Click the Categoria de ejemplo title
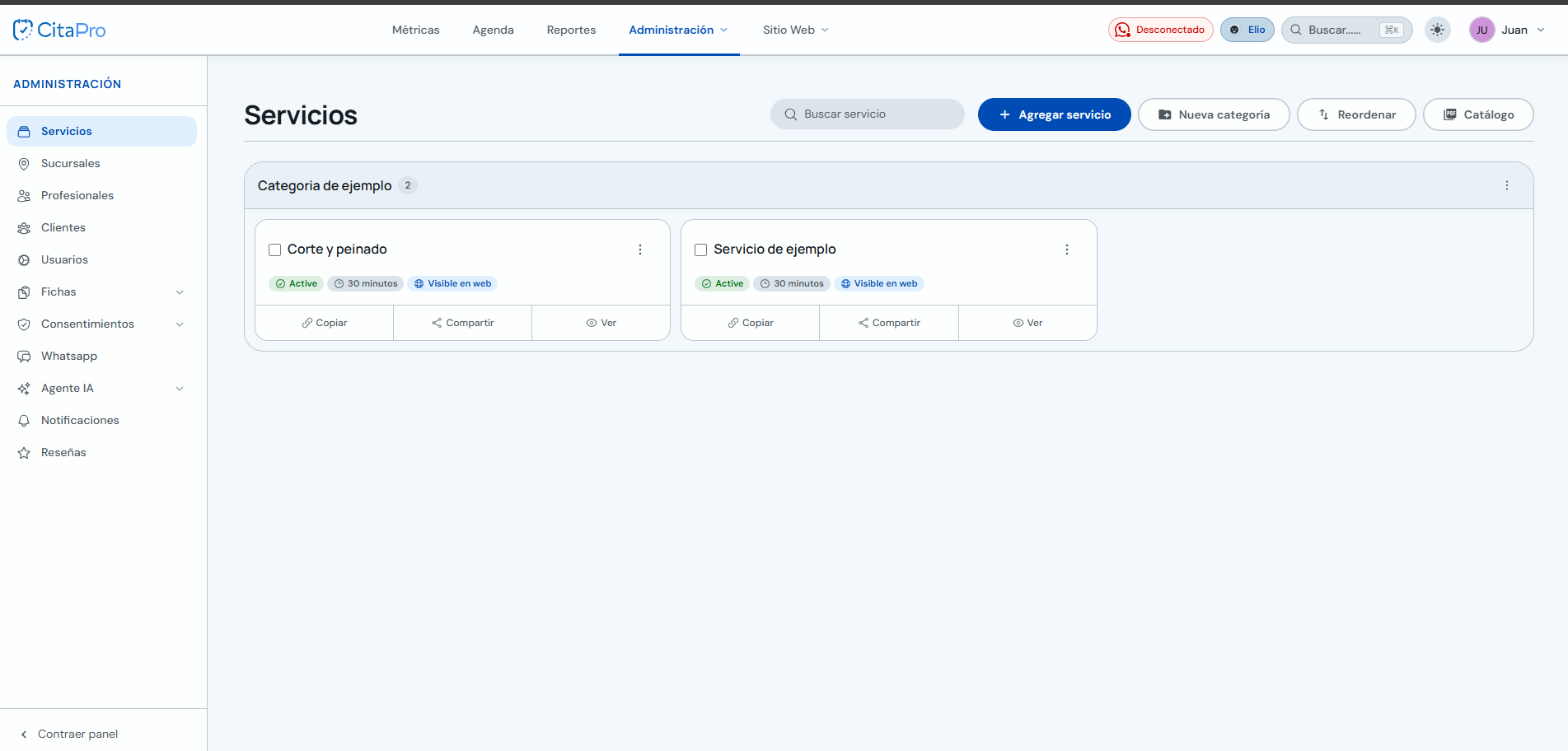1568x751 pixels. (325, 185)
